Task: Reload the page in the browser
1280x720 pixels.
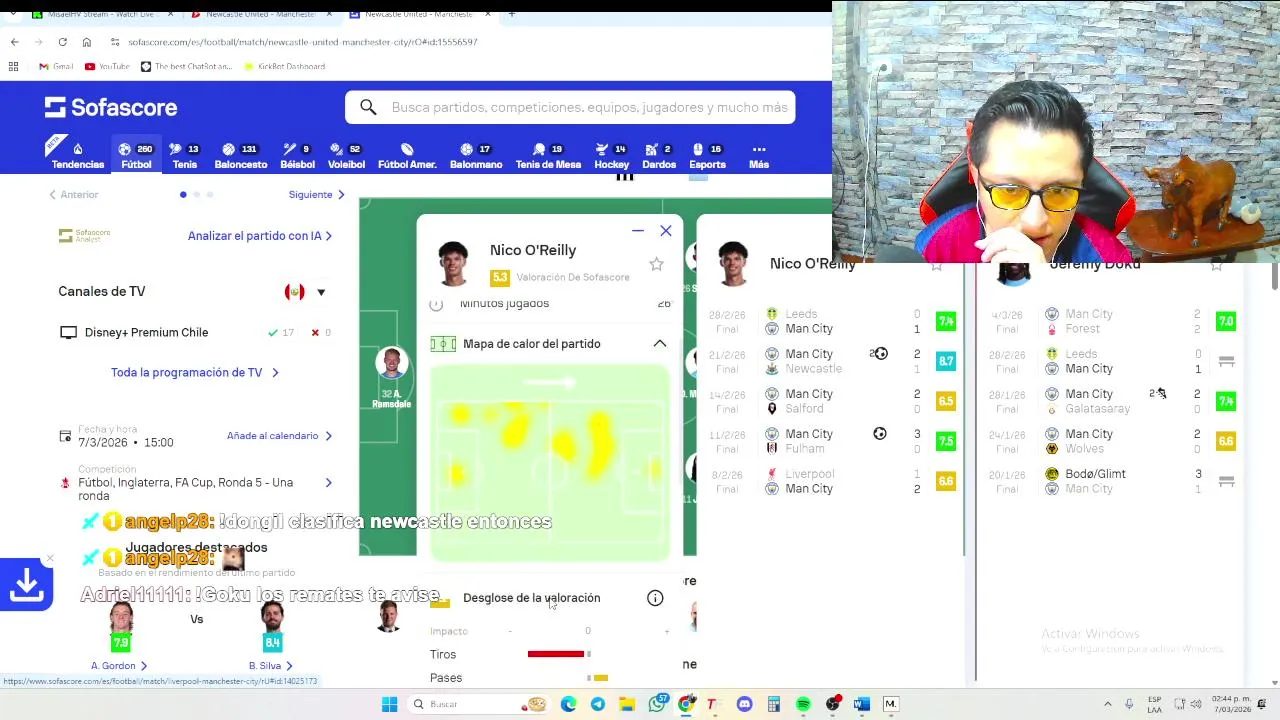Action: tap(62, 42)
